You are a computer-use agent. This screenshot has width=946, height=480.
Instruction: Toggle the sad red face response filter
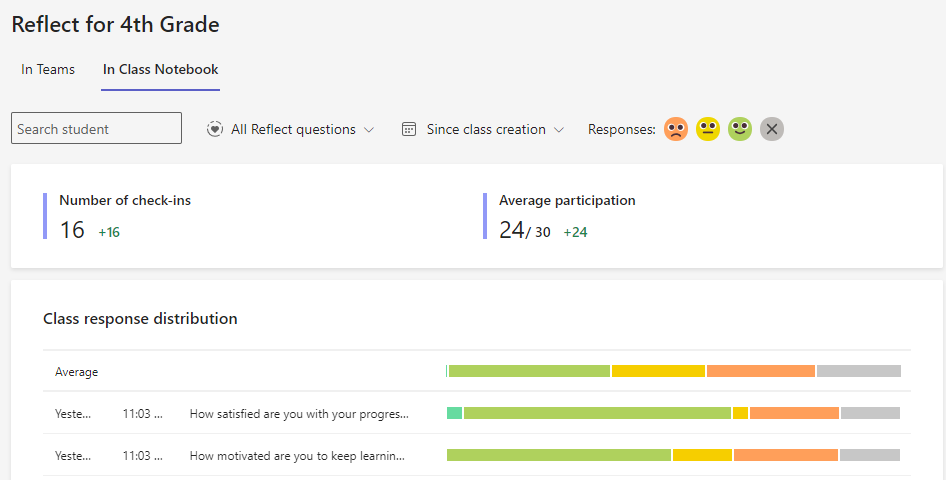(676, 129)
